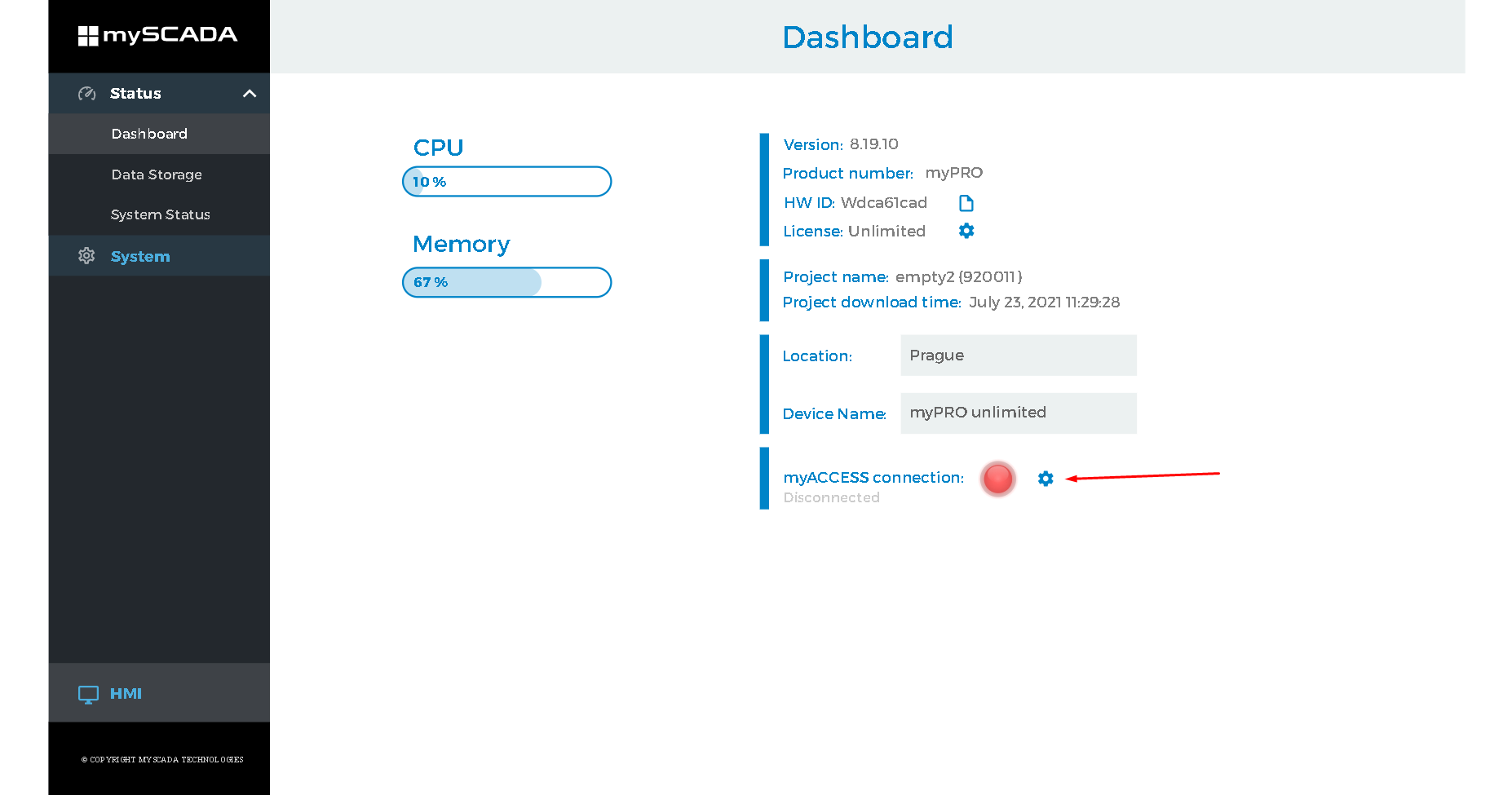The width and height of the screenshot is (1512, 795).
Task: Click the System gear icon in sidebar
Action: (x=86, y=256)
